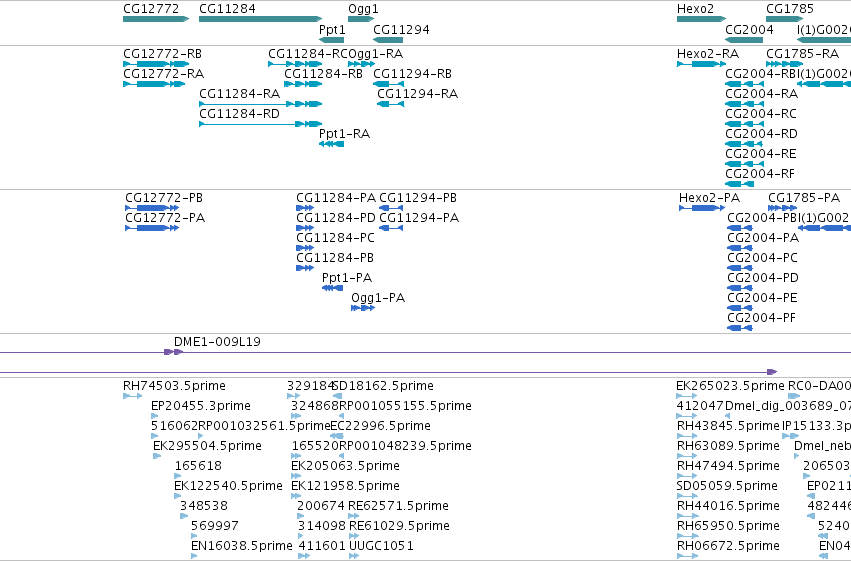851x561 pixels.
Task: Click the Ppt1 gene glyph
Action: pyautogui.click(x=331, y=40)
